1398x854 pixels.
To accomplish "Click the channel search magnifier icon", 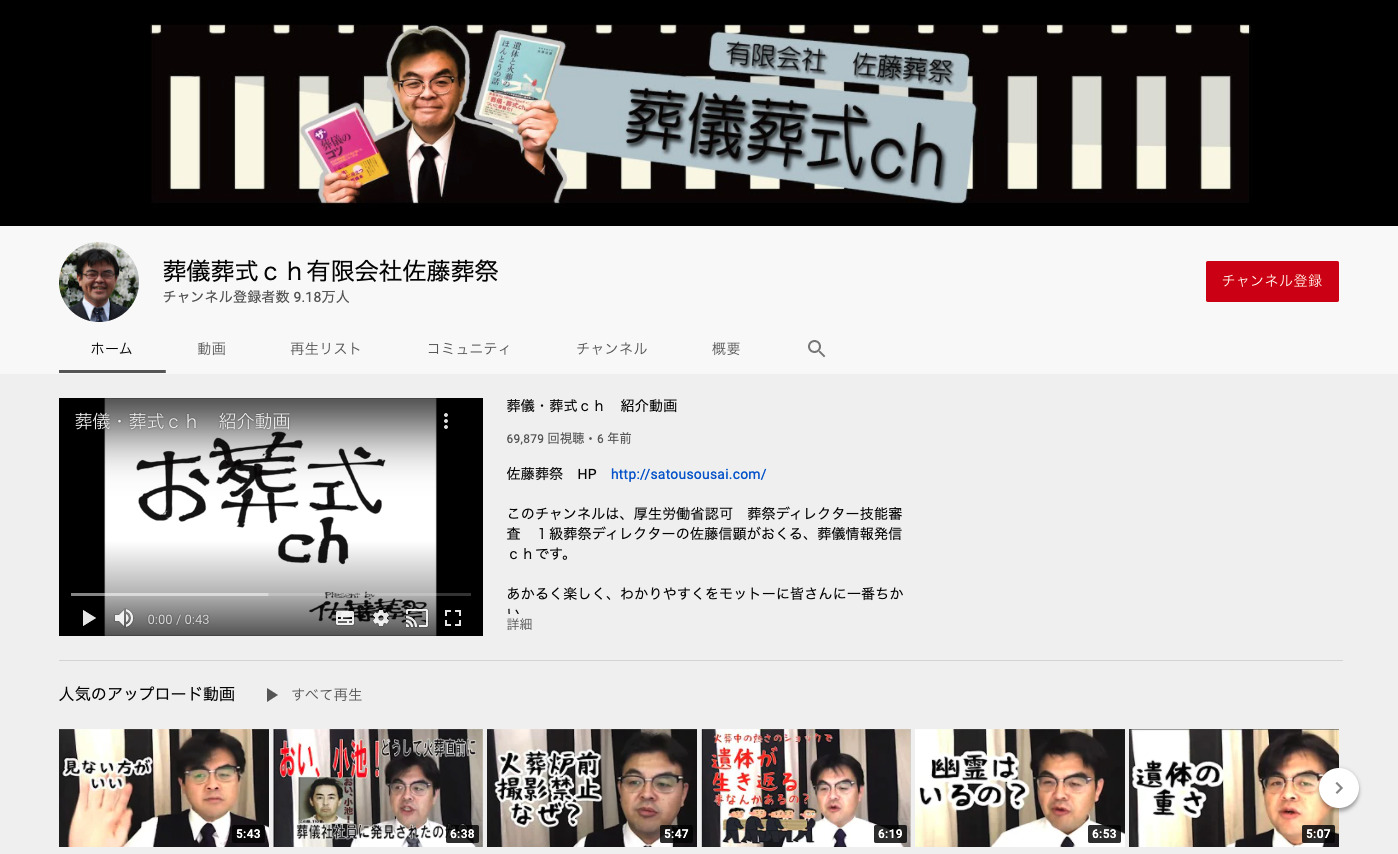I will pyautogui.click(x=816, y=349).
